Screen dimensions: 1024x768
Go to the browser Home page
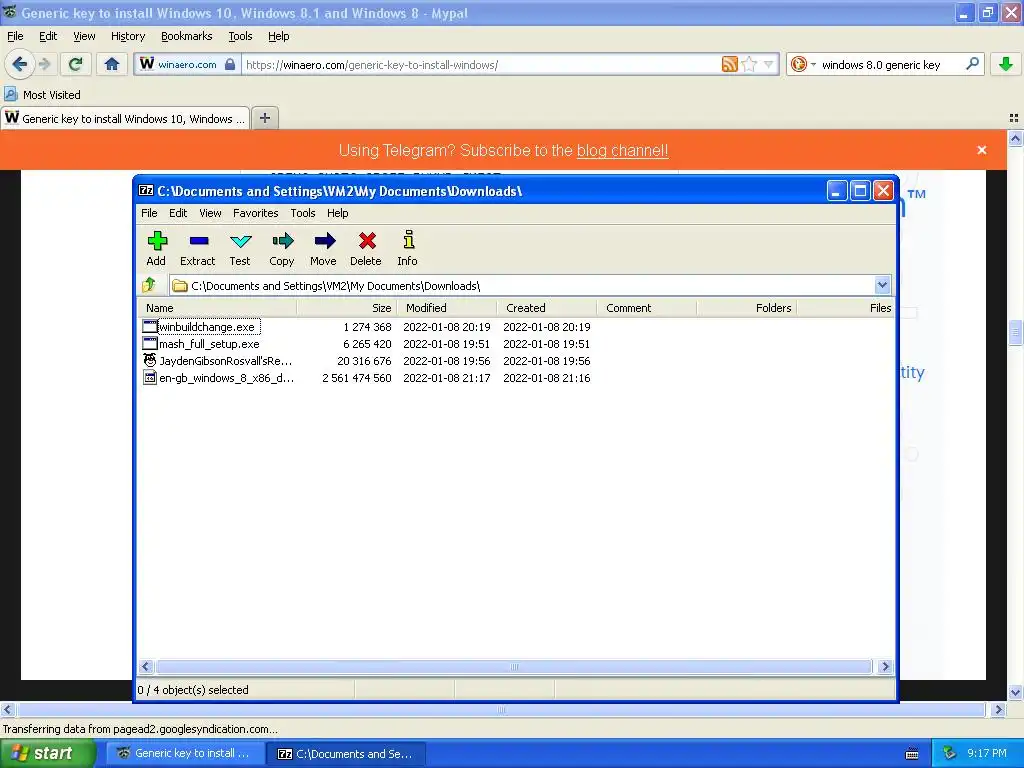coord(112,64)
